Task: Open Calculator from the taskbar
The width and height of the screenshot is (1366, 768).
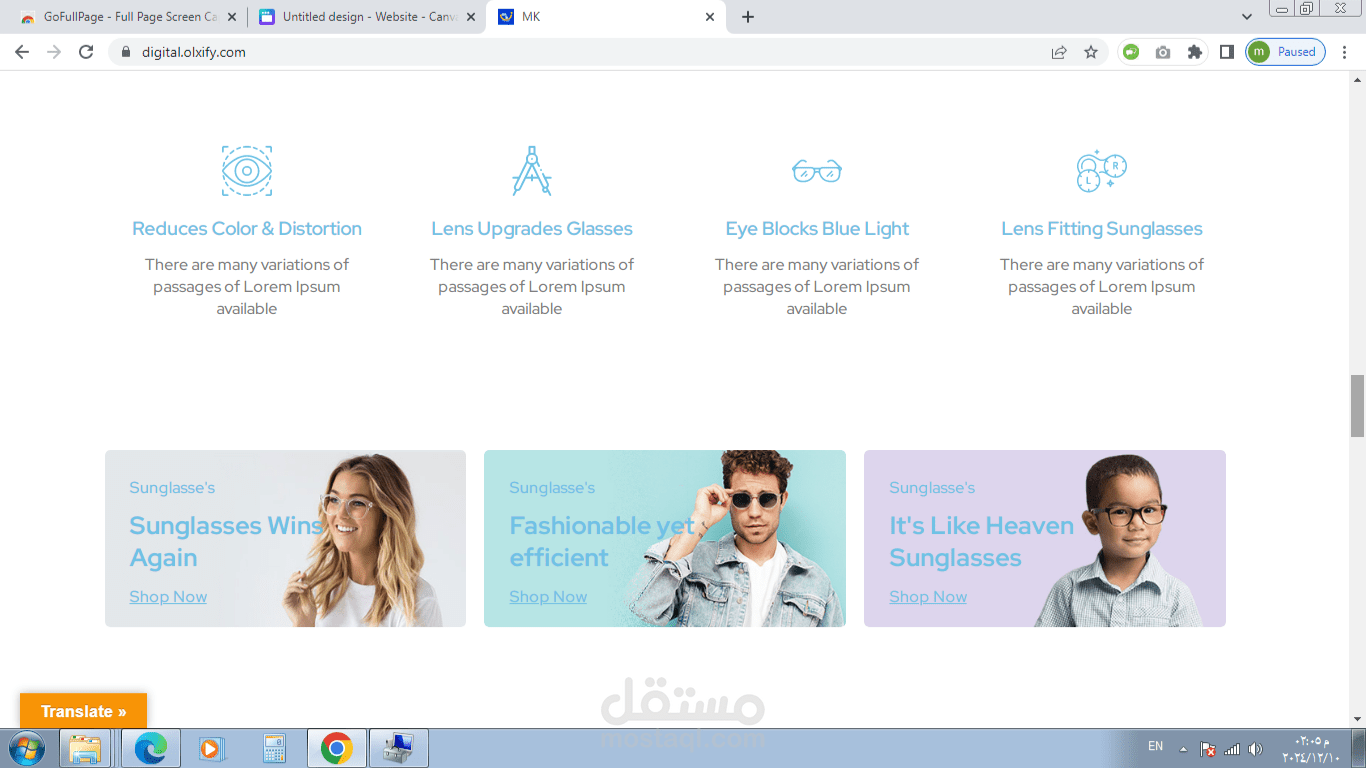Action: (x=274, y=748)
